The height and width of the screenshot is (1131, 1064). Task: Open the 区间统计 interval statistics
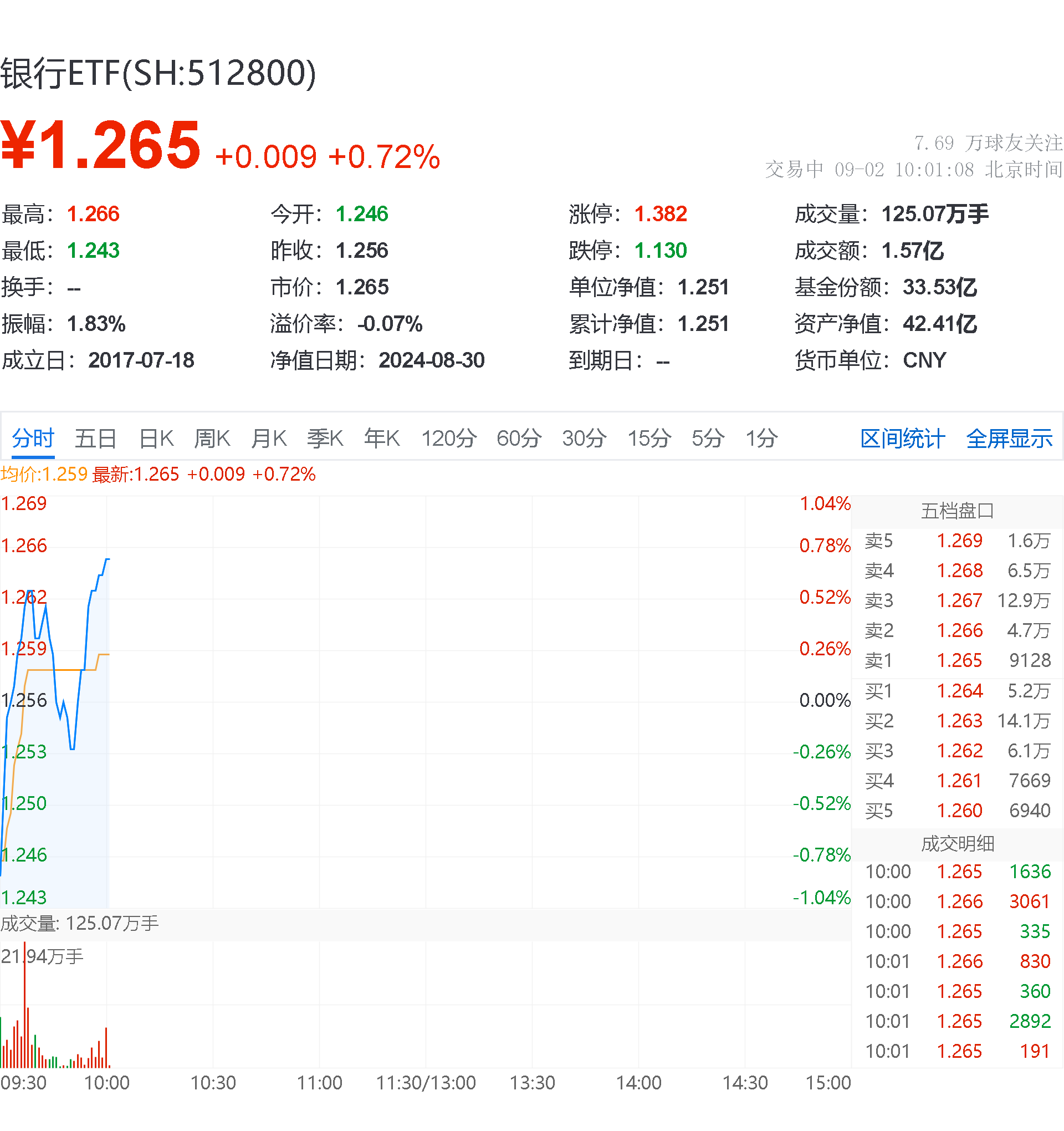(x=902, y=438)
